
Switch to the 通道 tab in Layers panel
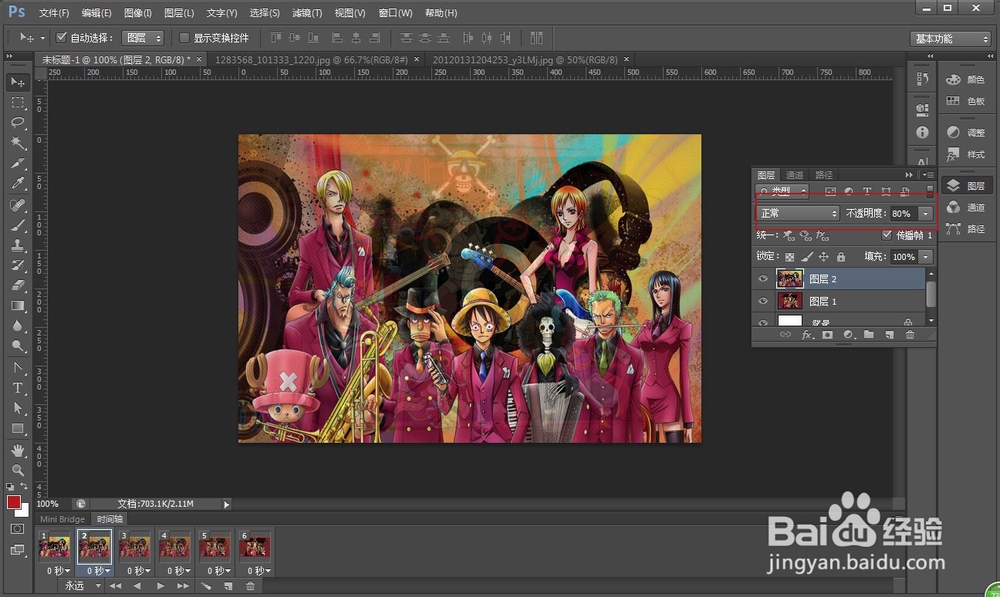[795, 175]
